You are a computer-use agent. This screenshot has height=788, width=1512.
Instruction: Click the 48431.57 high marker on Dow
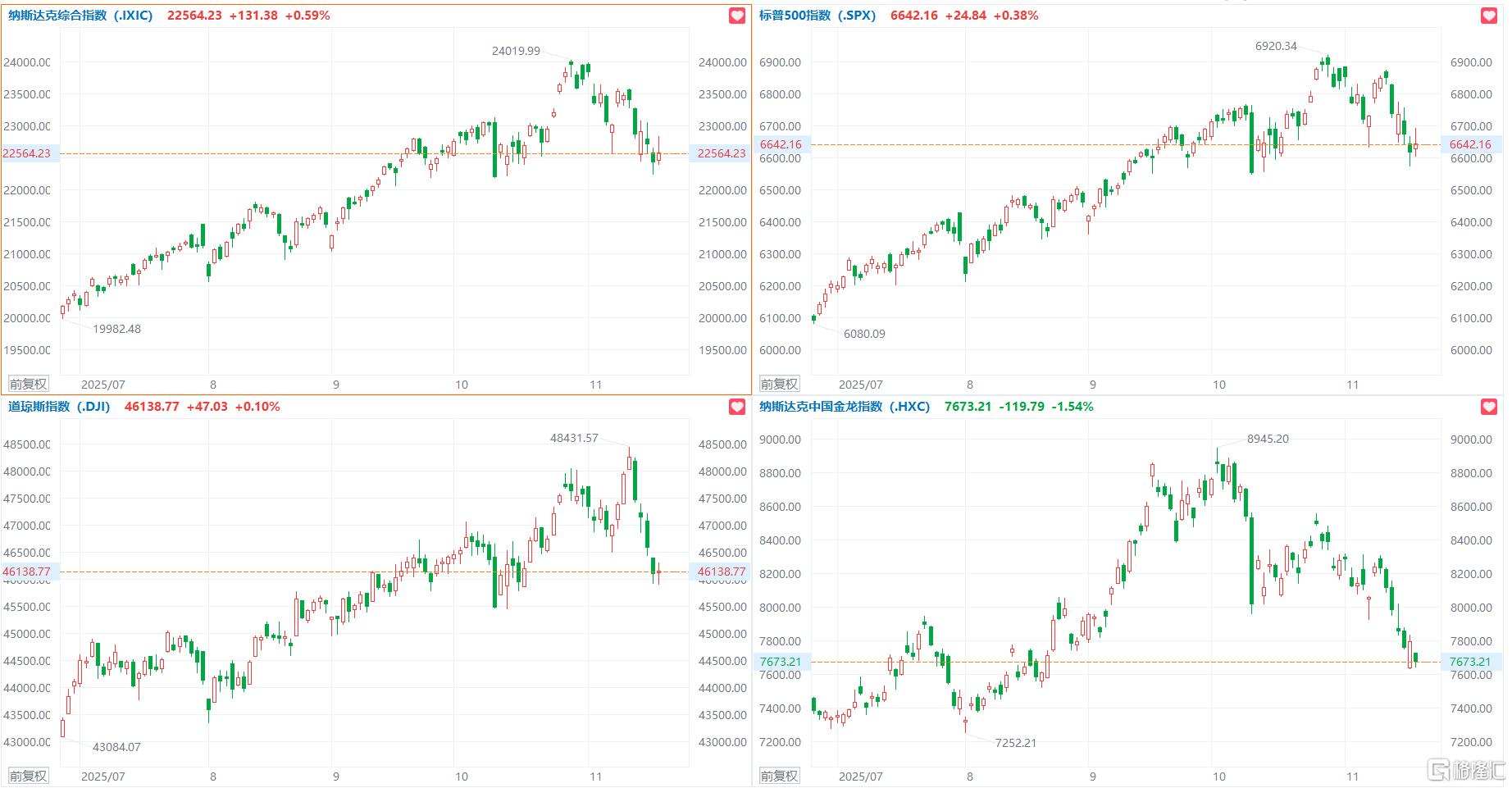(x=574, y=438)
